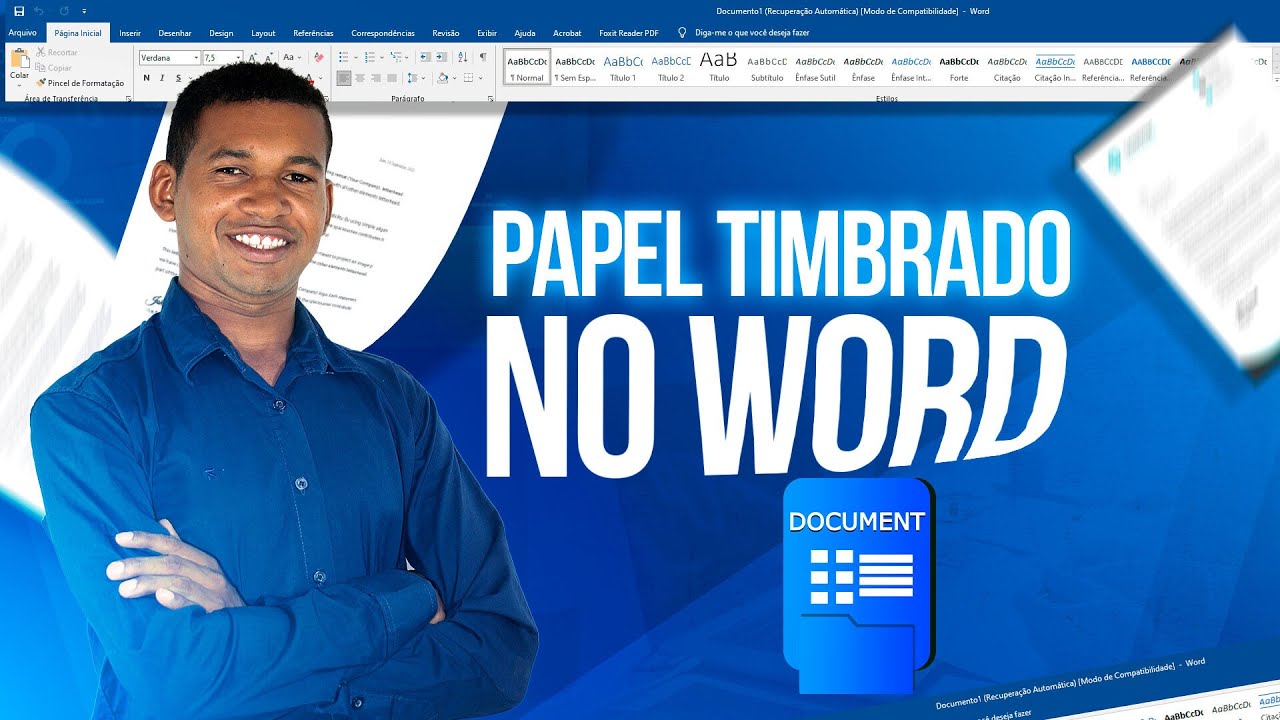1280x720 pixels.
Task: Open the Customize Quick Access Toolbar arrow
Action: pos(84,11)
